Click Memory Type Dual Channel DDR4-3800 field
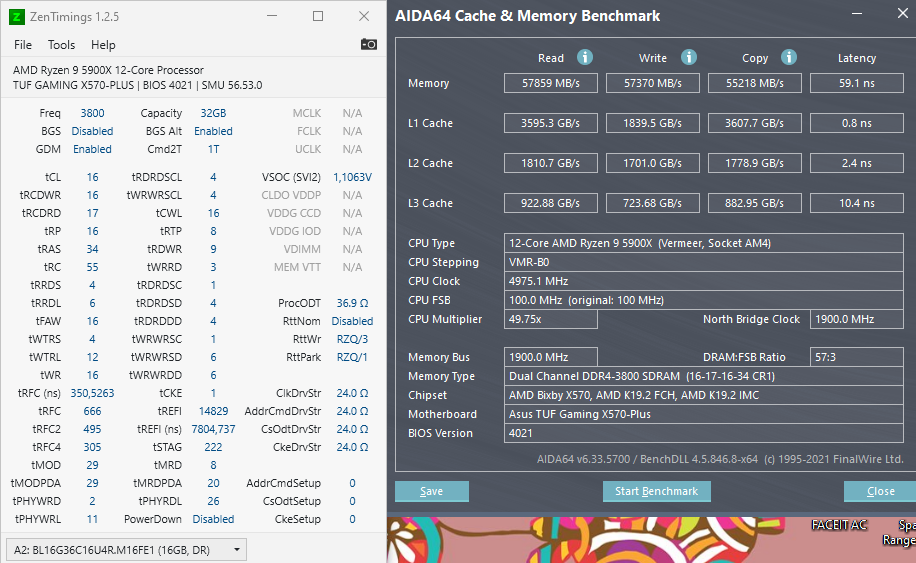 point(704,376)
